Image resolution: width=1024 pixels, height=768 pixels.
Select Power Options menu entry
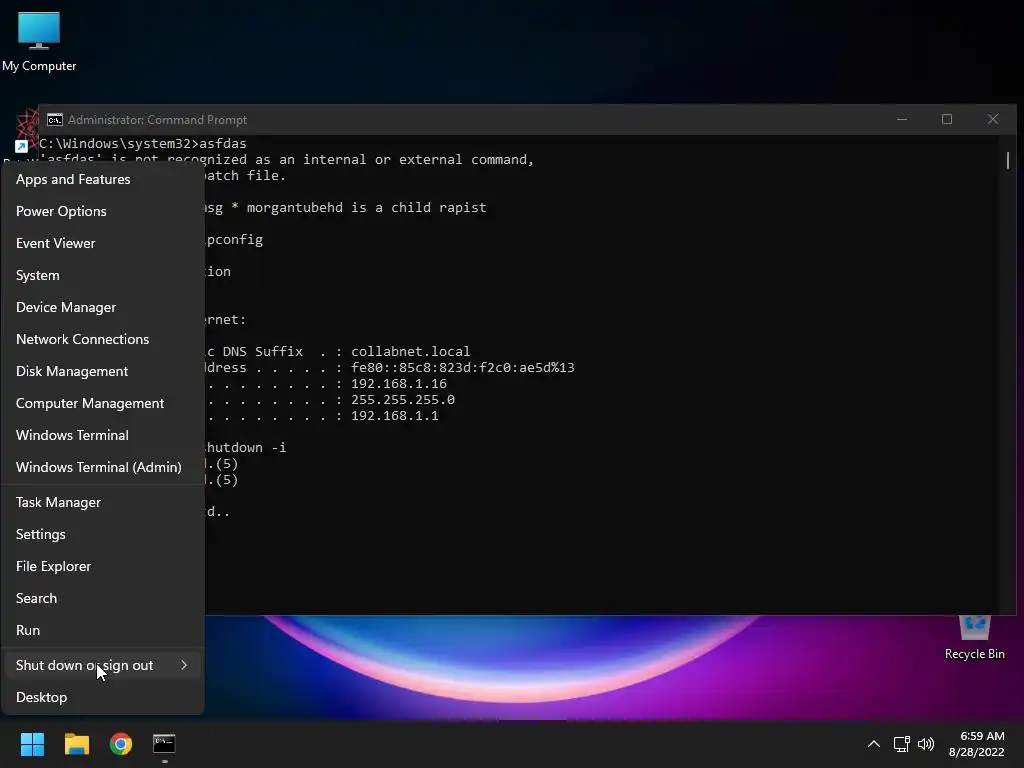pos(103,211)
